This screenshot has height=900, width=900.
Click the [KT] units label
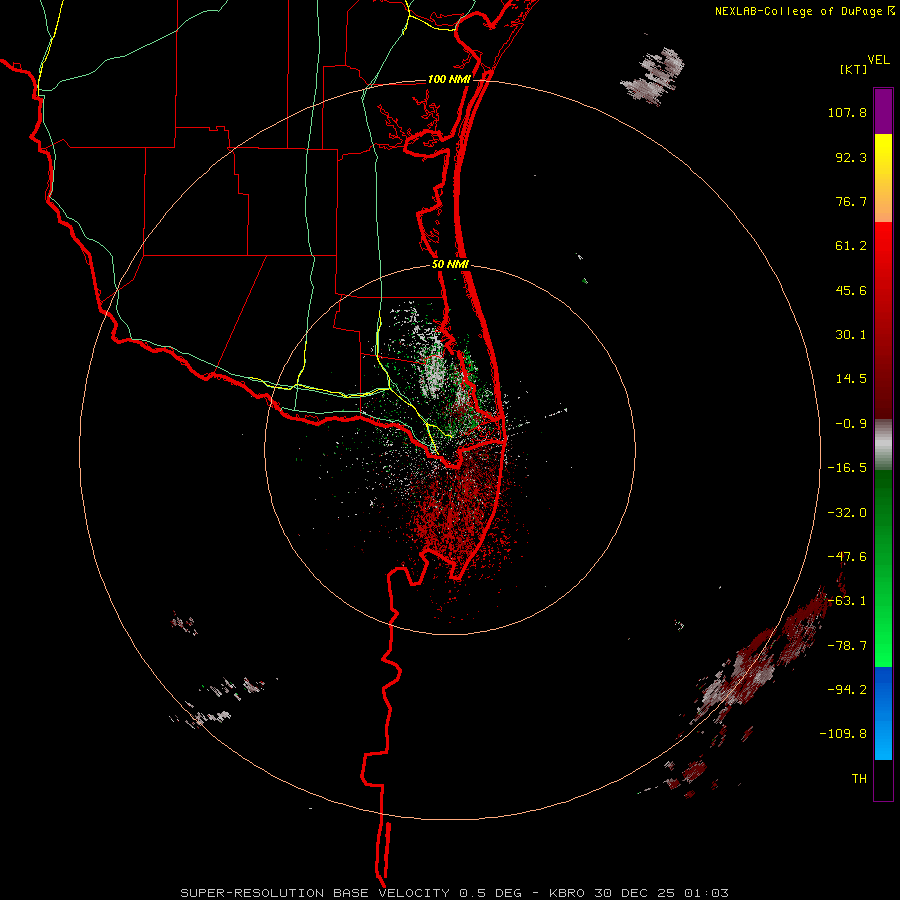[x=854, y=69]
